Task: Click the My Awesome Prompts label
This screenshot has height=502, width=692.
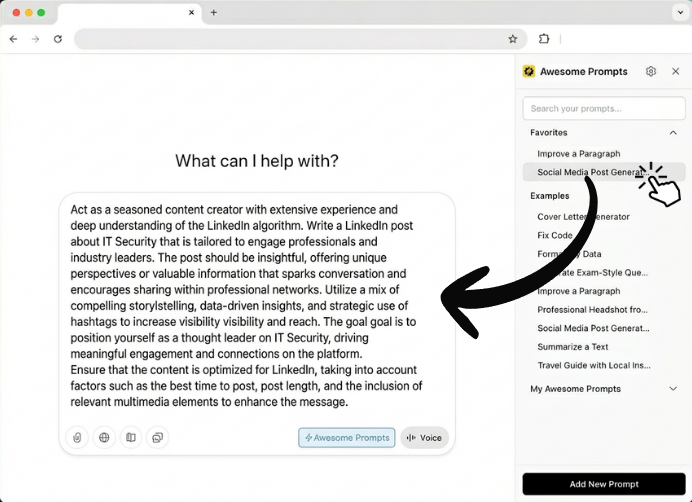Action: click(x=575, y=389)
